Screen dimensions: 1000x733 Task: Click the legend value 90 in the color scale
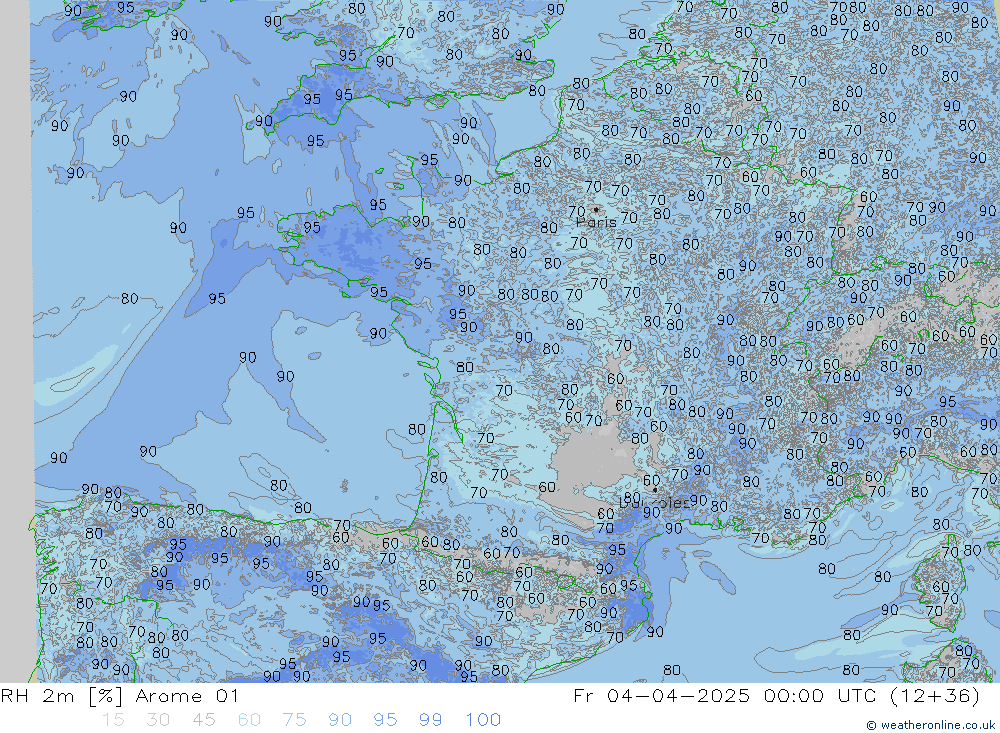coord(340,720)
